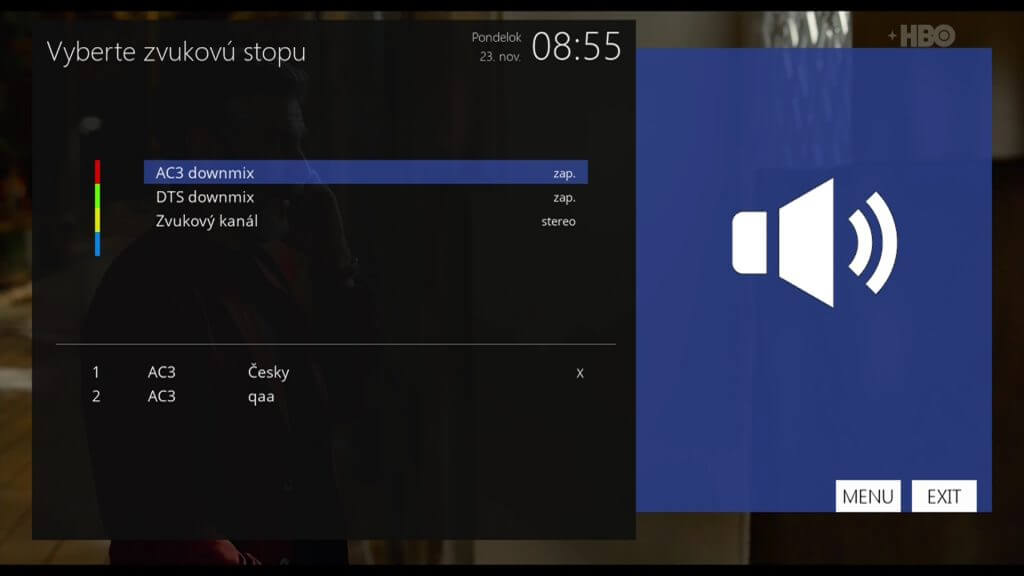Click the 08:55 clock display
1024x576 pixels.
click(x=576, y=46)
